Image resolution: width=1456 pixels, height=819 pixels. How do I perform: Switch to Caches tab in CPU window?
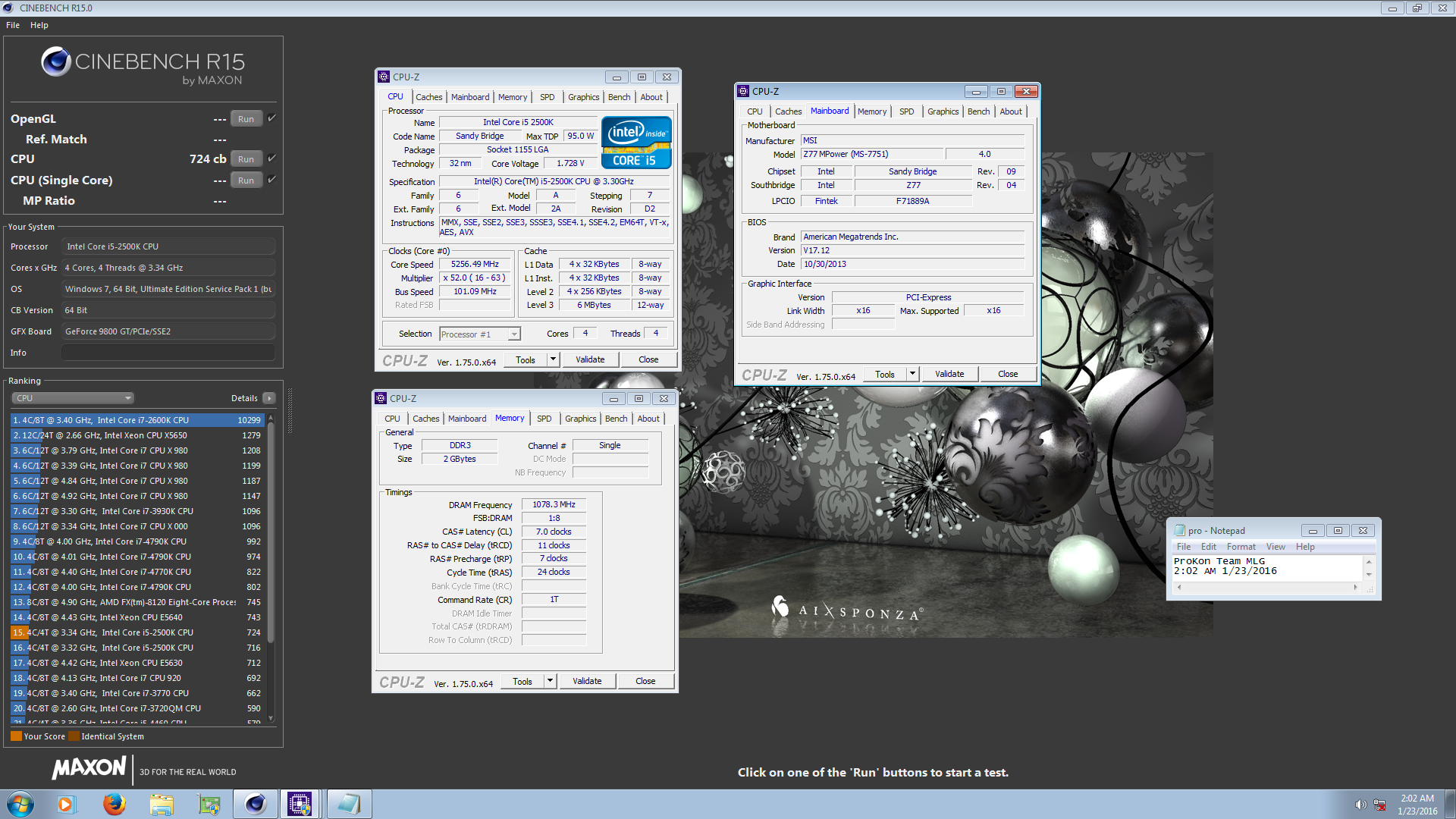tap(428, 97)
